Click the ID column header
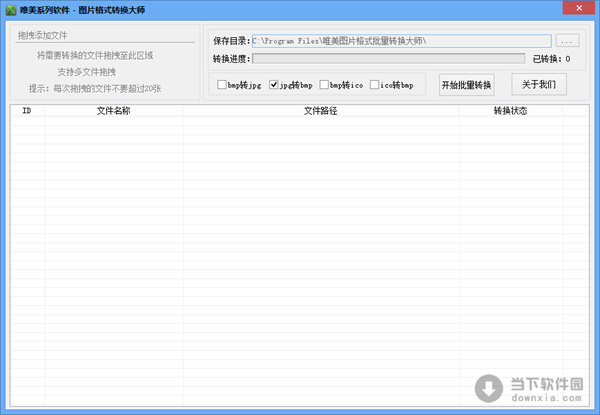Viewport: 600px width, 415px height. (x=27, y=111)
